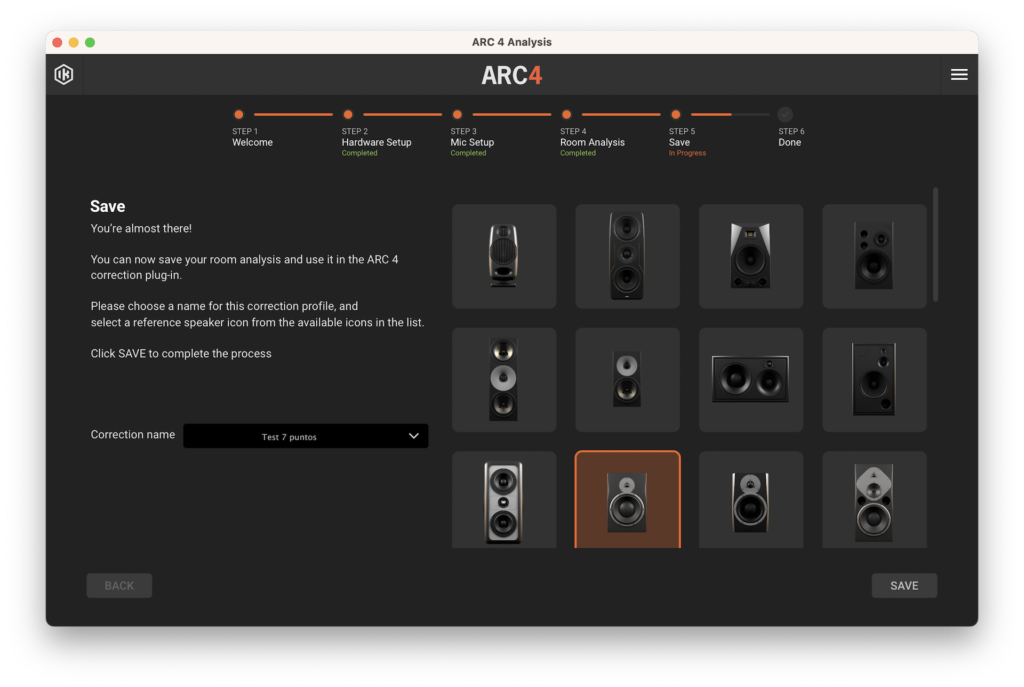This screenshot has height=687, width=1024.
Task: Select the silver-front dual-woofer speaker icon
Action: coord(504,501)
